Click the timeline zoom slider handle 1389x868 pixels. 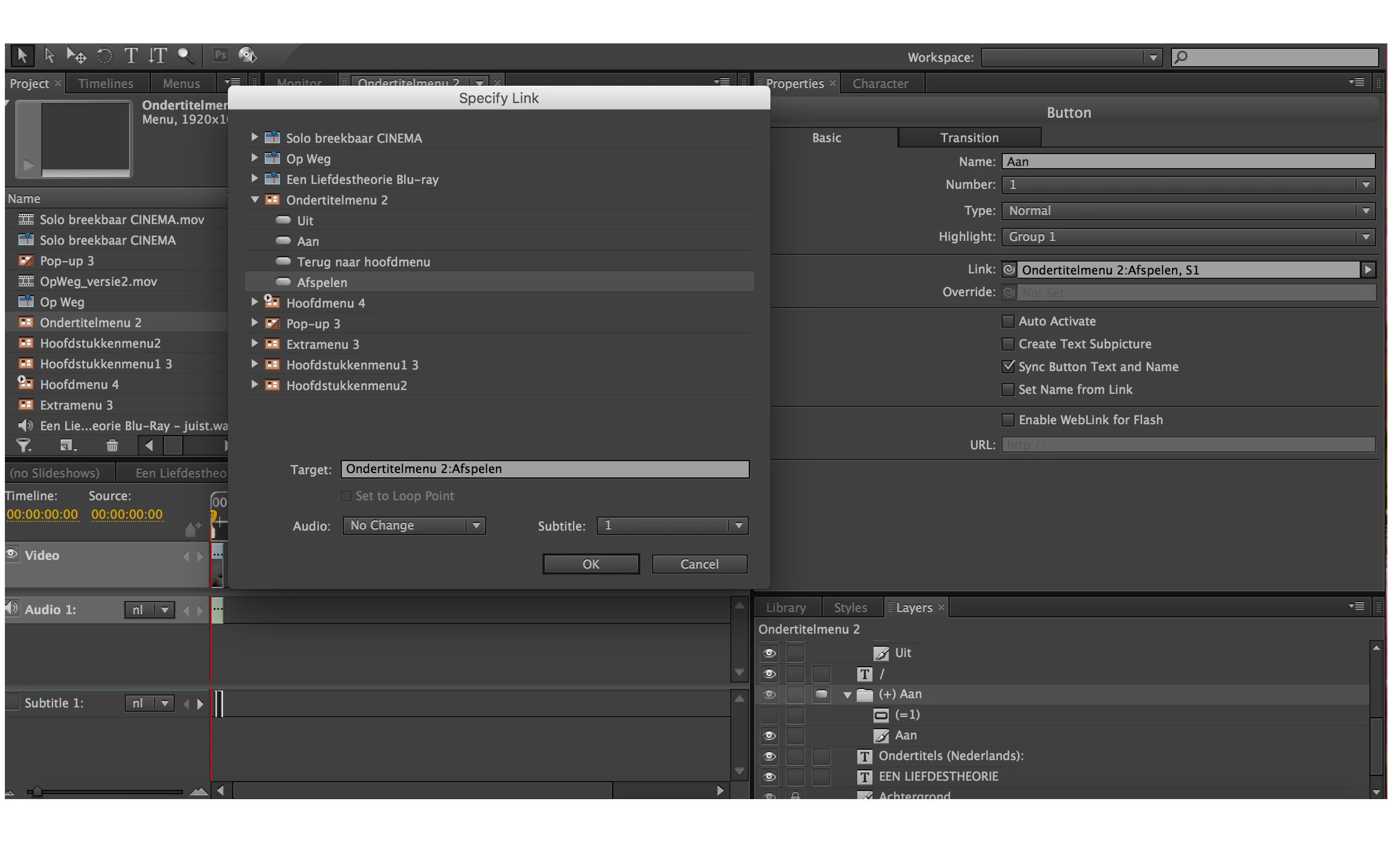coord(37,792)
